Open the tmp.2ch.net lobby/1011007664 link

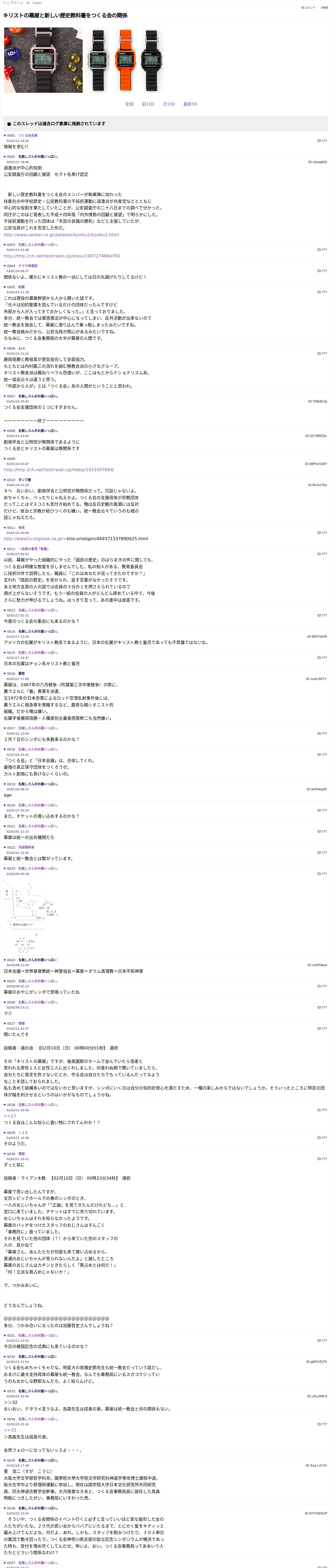(x=59, y=470)
